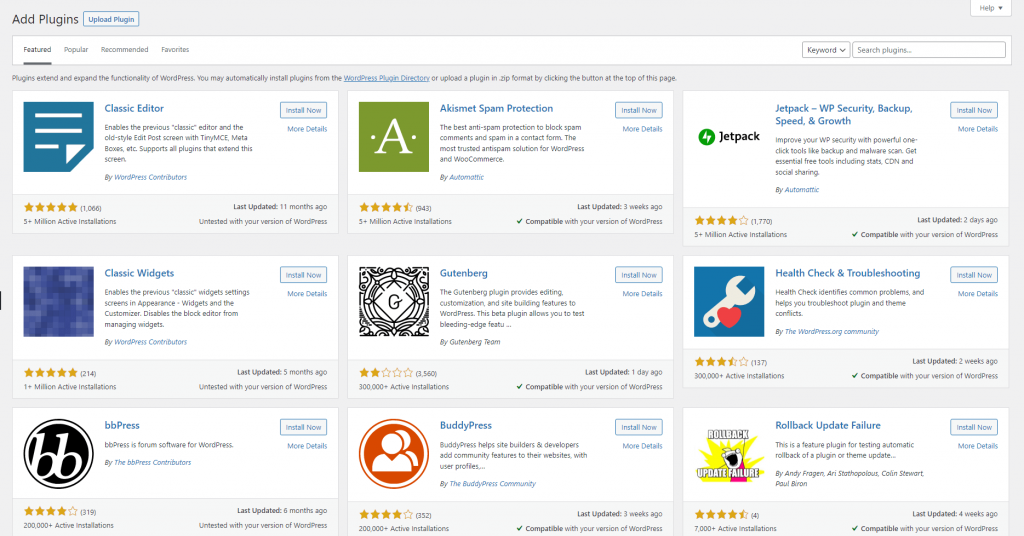Open More Details for Classic Editor

307,129
